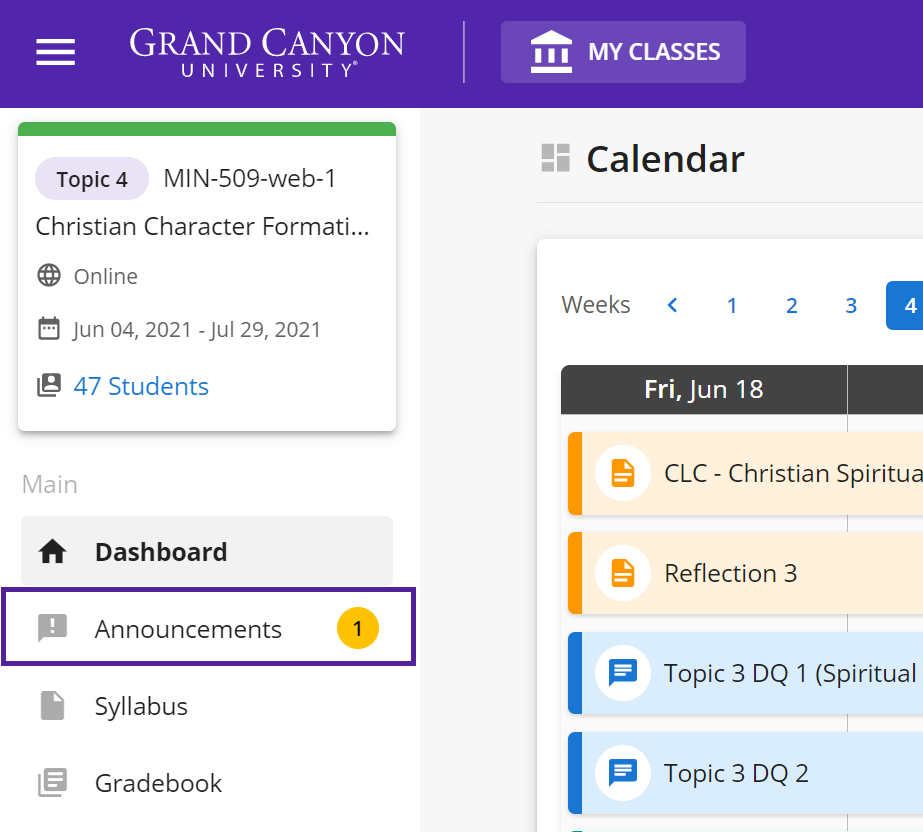The width and height of the screenshot is (923, 832).
Task: Open the 47 Students link
Action: click(x=141, y=386)
